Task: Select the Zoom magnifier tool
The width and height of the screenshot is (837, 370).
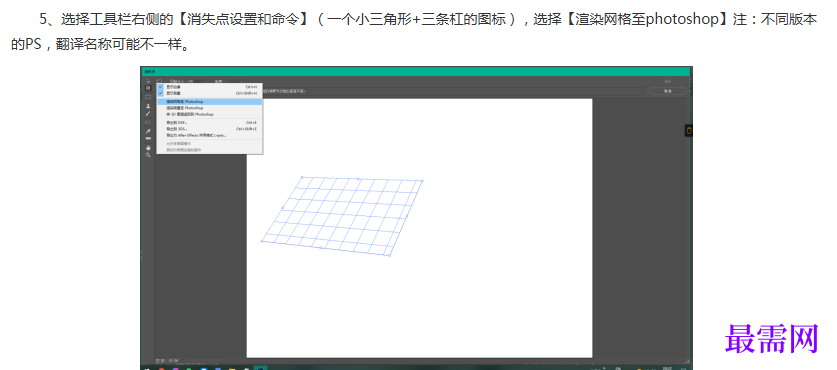Action: click(x=148, y=155)
